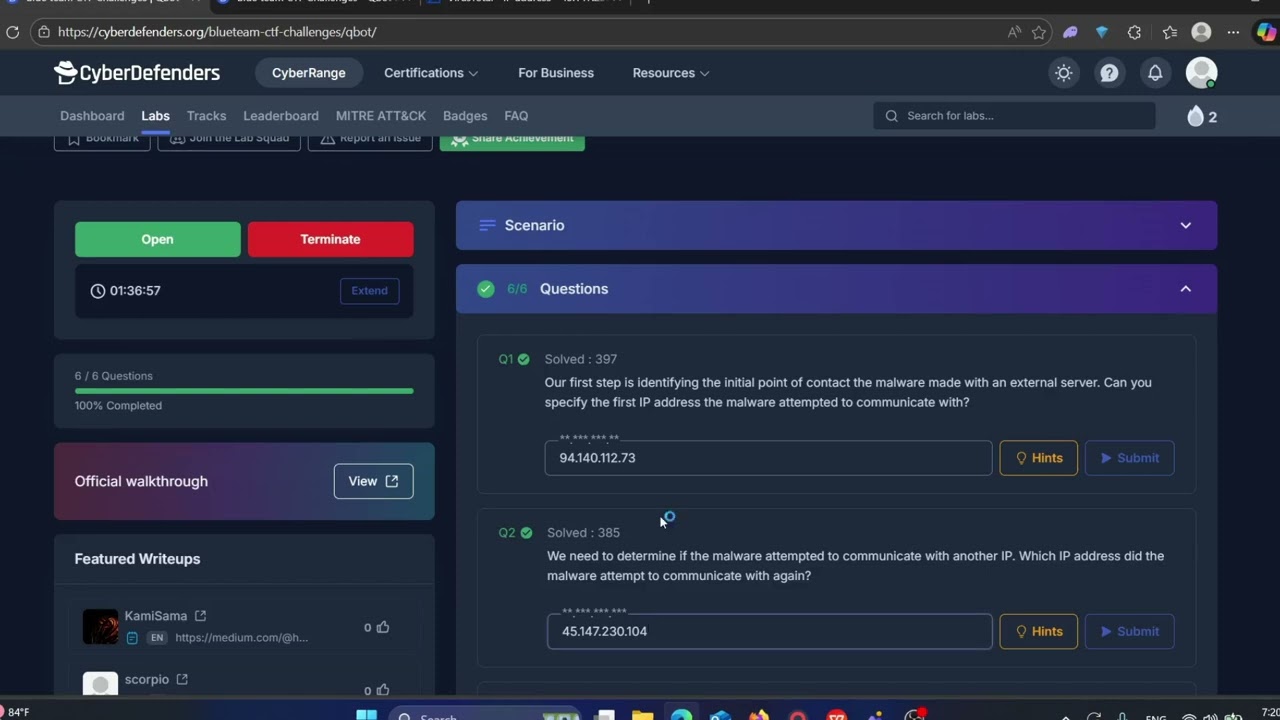Open the KamiSama medium.com writeup link
The width and height of the screenshot is (1280, 720).
[241, 638]
